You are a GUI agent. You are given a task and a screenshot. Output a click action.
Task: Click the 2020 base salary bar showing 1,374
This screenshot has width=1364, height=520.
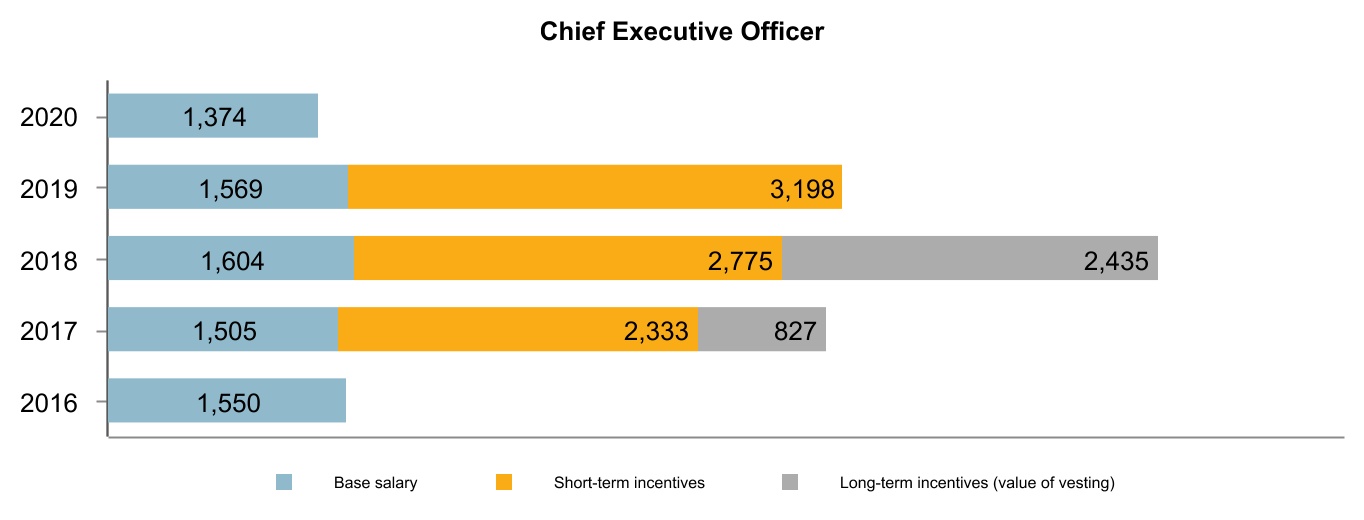tap(212, 116)
